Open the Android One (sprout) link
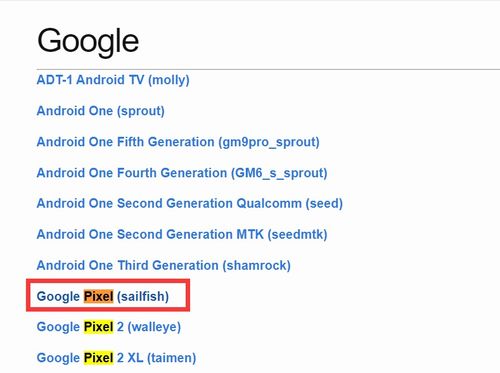 (101, 111)
